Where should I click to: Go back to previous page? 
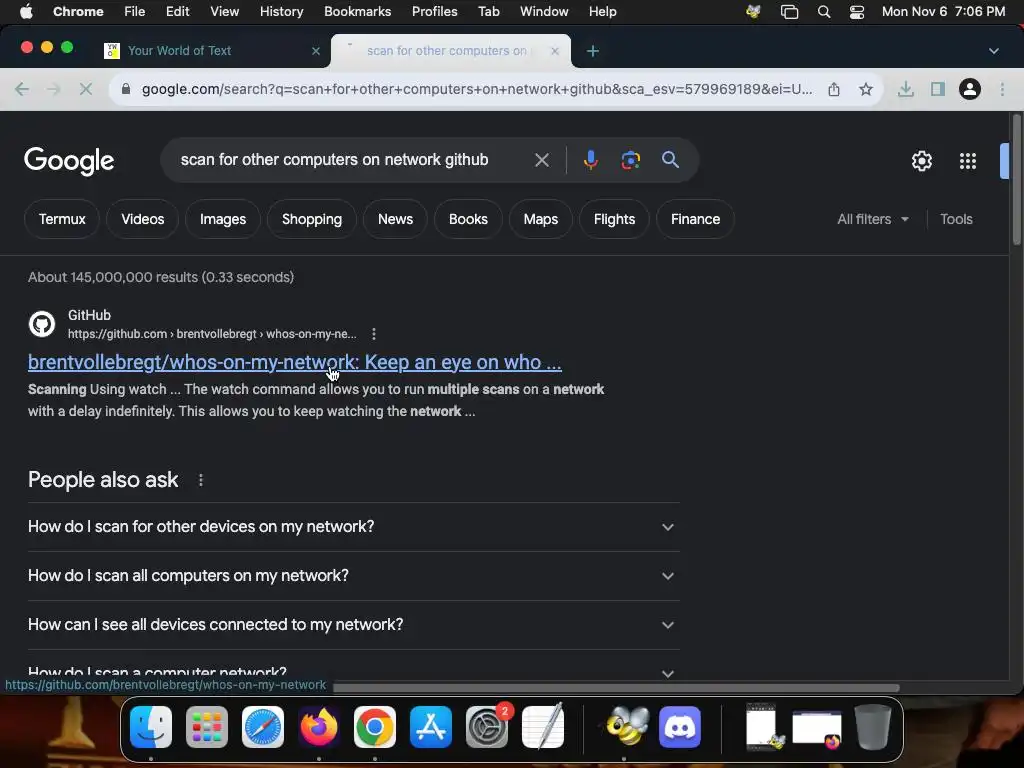(22, 89)
